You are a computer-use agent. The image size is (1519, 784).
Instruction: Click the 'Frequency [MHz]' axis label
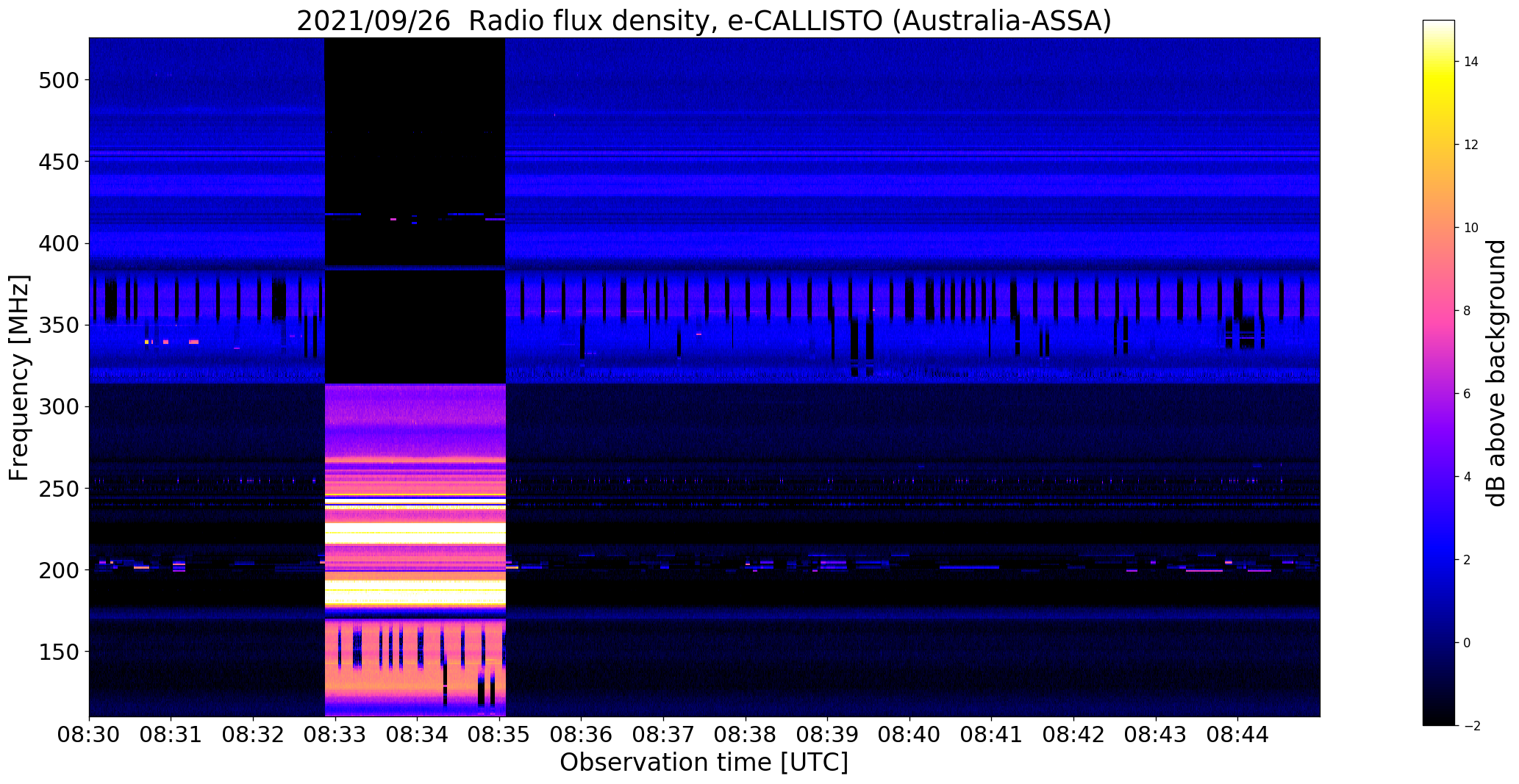point(20,378)
